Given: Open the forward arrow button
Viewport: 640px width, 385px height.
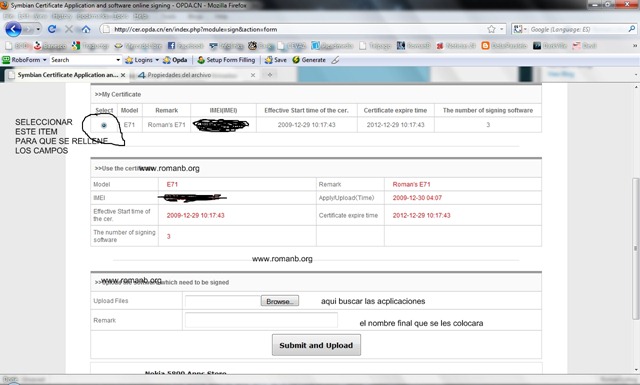Looking at the screenshot, I should (28, 29).
